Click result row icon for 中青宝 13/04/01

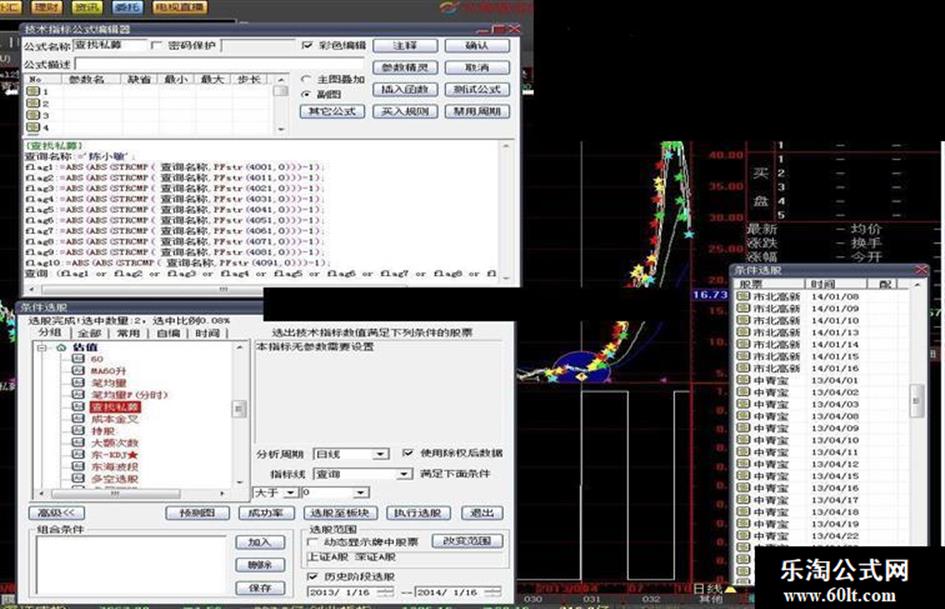(743, 381)
